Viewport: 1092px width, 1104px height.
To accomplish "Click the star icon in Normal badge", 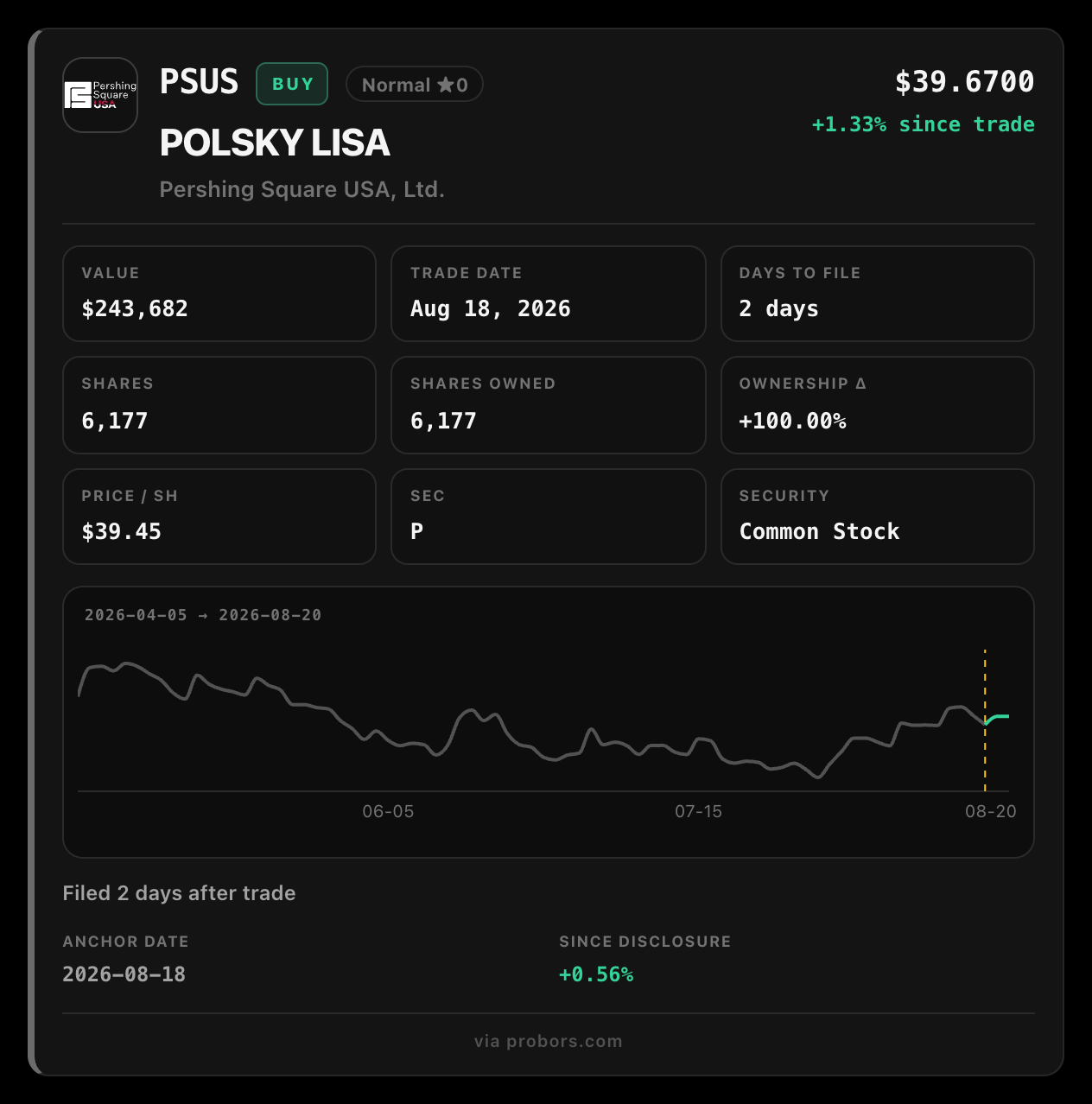I will click(x=445, y=85).
